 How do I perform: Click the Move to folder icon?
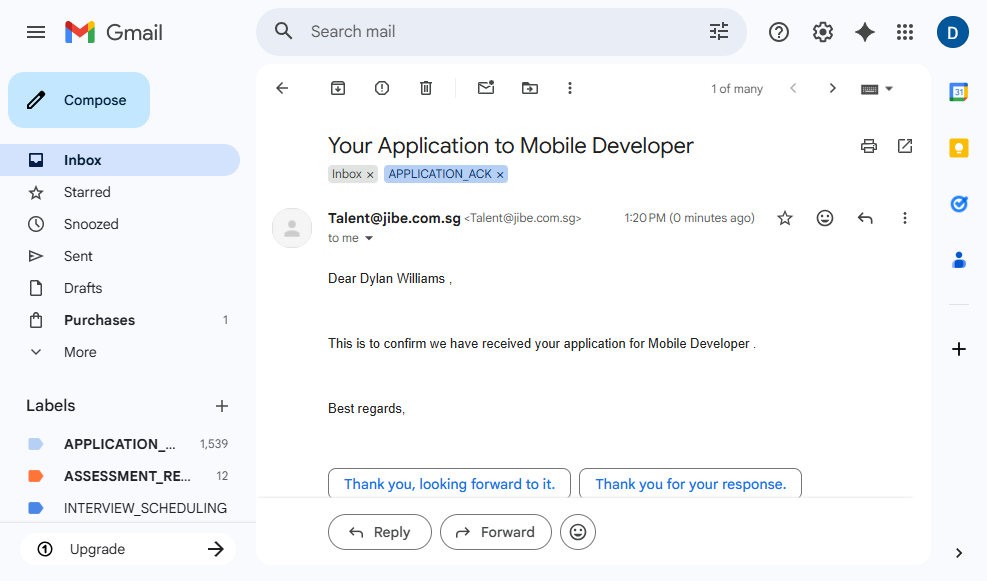coord(530,88)
